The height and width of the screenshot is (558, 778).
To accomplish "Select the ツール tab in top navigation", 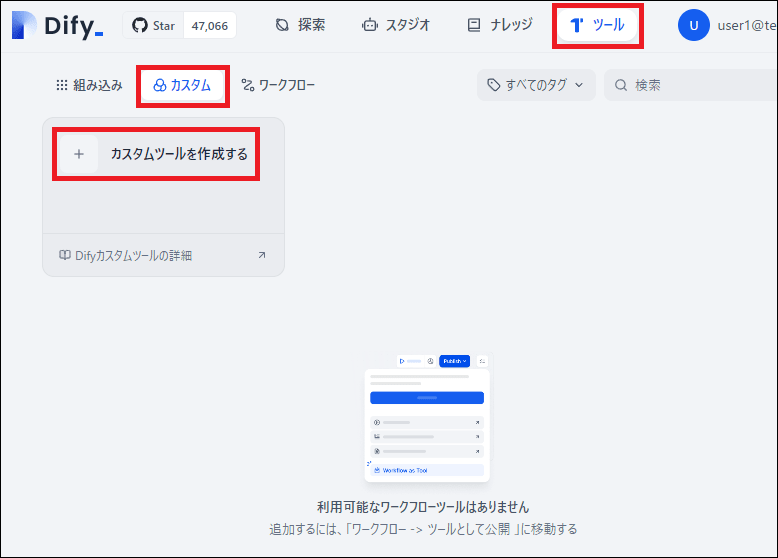I will point(597,25).
